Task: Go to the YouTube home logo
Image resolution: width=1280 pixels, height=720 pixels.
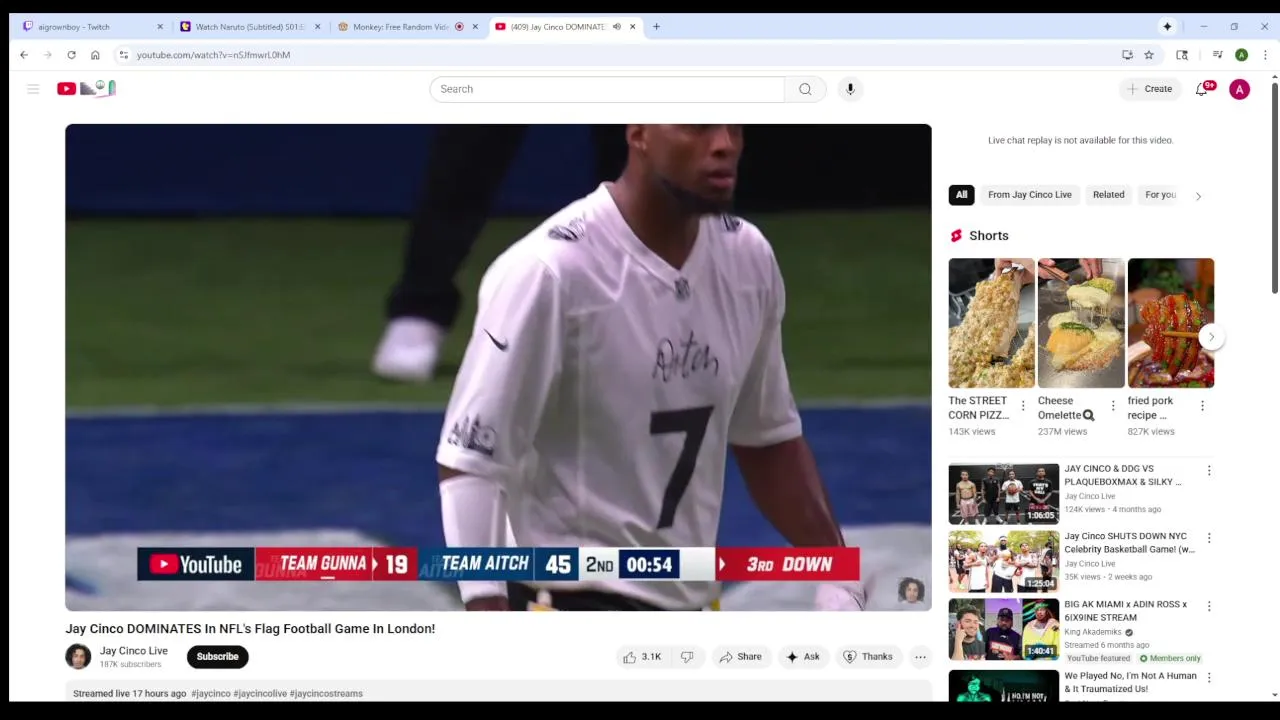Action: (86, 89)
